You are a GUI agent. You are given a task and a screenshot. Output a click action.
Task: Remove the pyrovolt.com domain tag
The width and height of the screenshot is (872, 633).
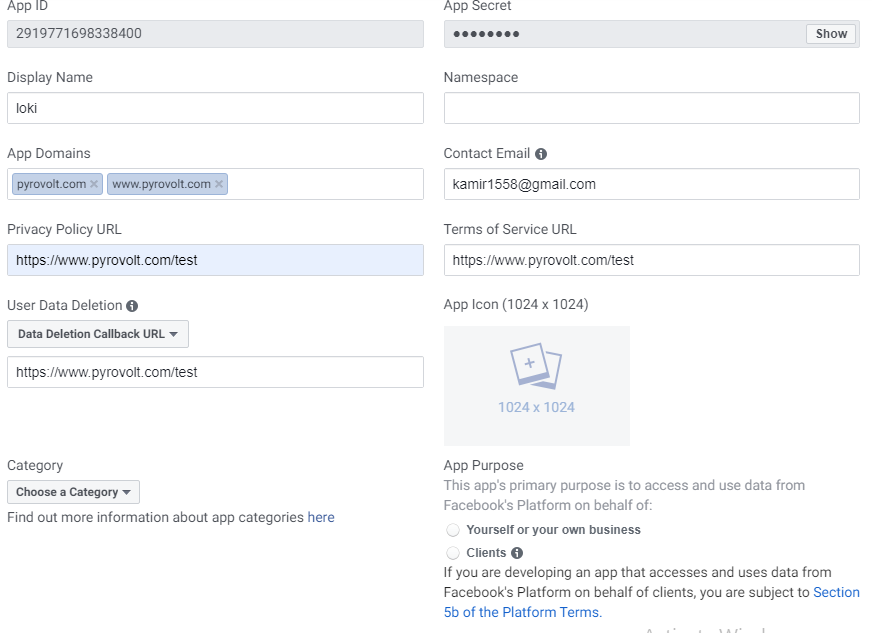click(x=94, y=184)
